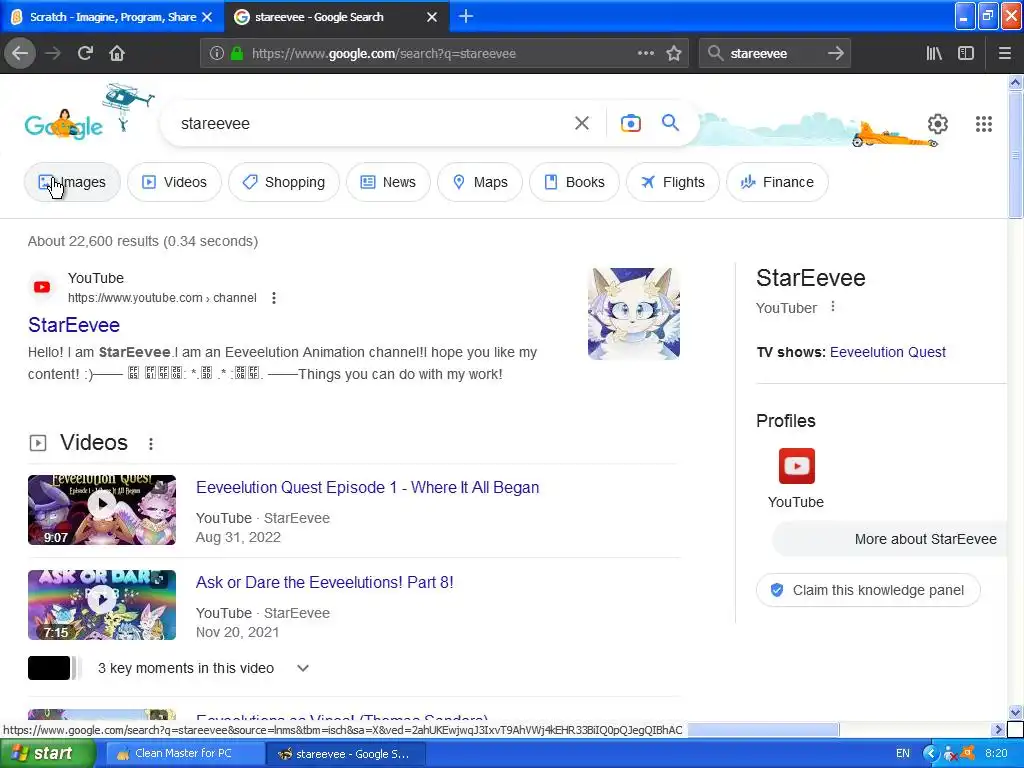This screenshot has height=768, width=1024.
Task: Open page actions three-dot menu in address bar
Action: [646, 54]
